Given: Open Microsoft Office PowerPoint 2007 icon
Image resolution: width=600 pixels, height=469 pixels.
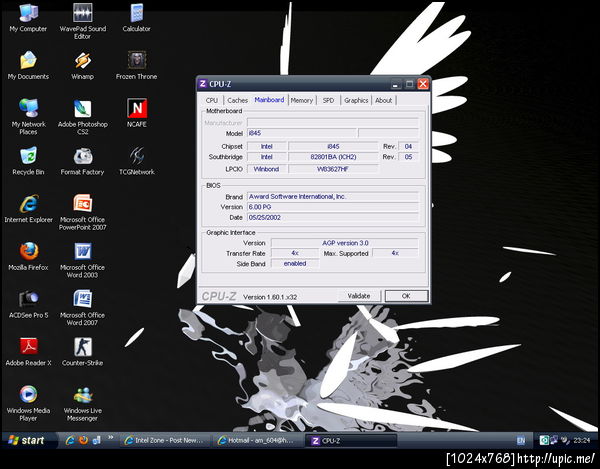Looking at the screenshot, I should 82,212.
